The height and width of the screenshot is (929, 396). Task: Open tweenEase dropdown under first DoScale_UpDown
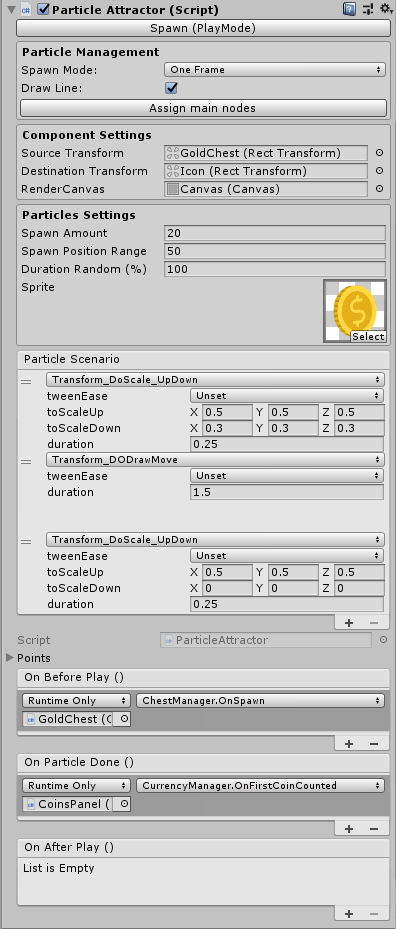[287, 395]
